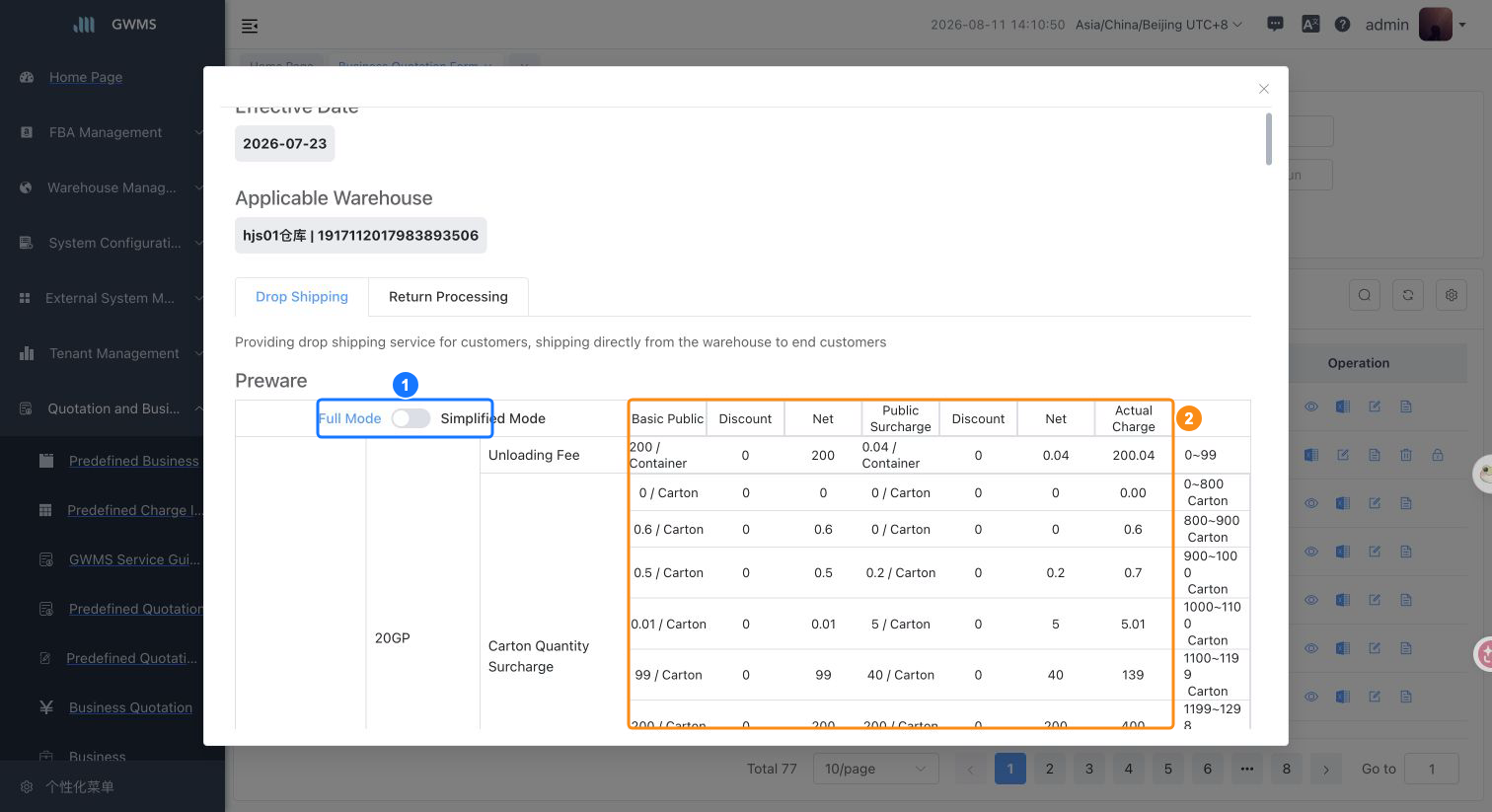Click the GWMS logo icon
This screenshot has width=1492, height=812.
pyautogui.click(x=85, y=25)
